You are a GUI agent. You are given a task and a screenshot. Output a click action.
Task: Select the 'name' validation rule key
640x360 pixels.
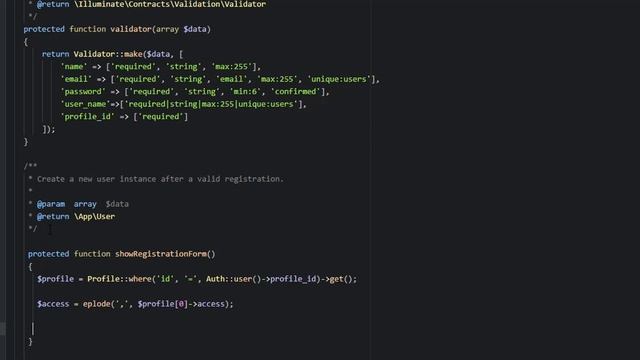[x=74, y=67]
